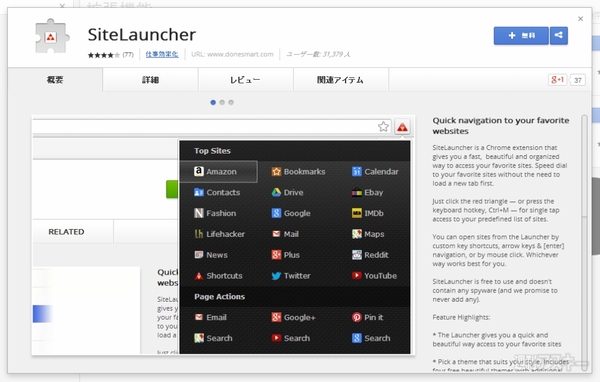Click the Fashion N icon
This screenshot has width=600, height=382.
(x=199, y=213)
